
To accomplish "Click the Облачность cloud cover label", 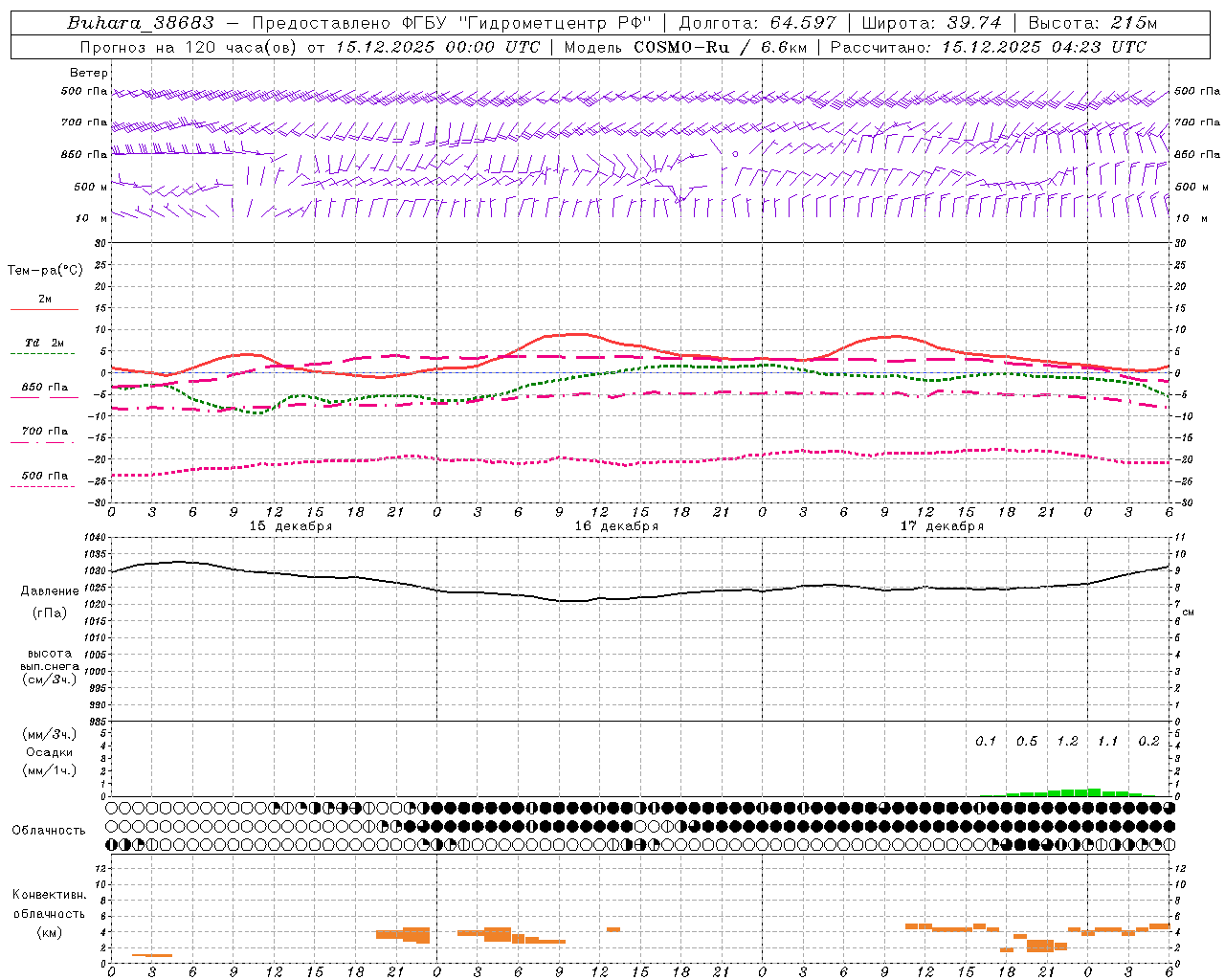I will (x=49, y=830).
